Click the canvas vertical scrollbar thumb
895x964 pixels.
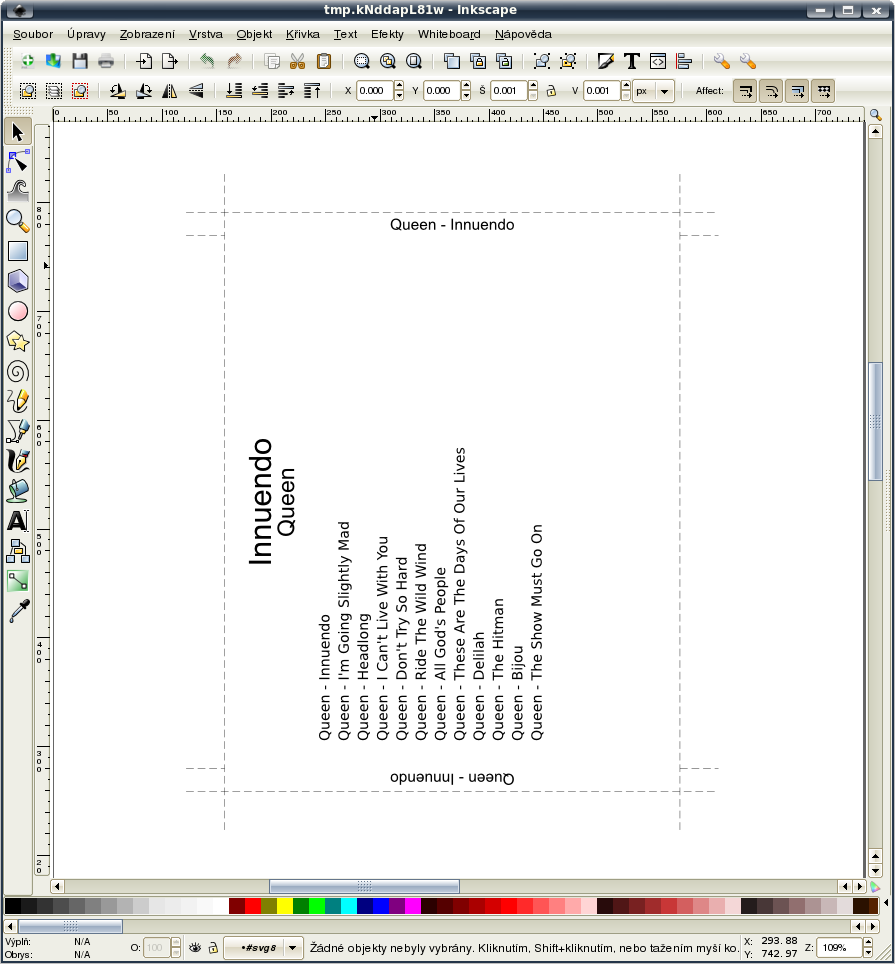click(875, 421)
